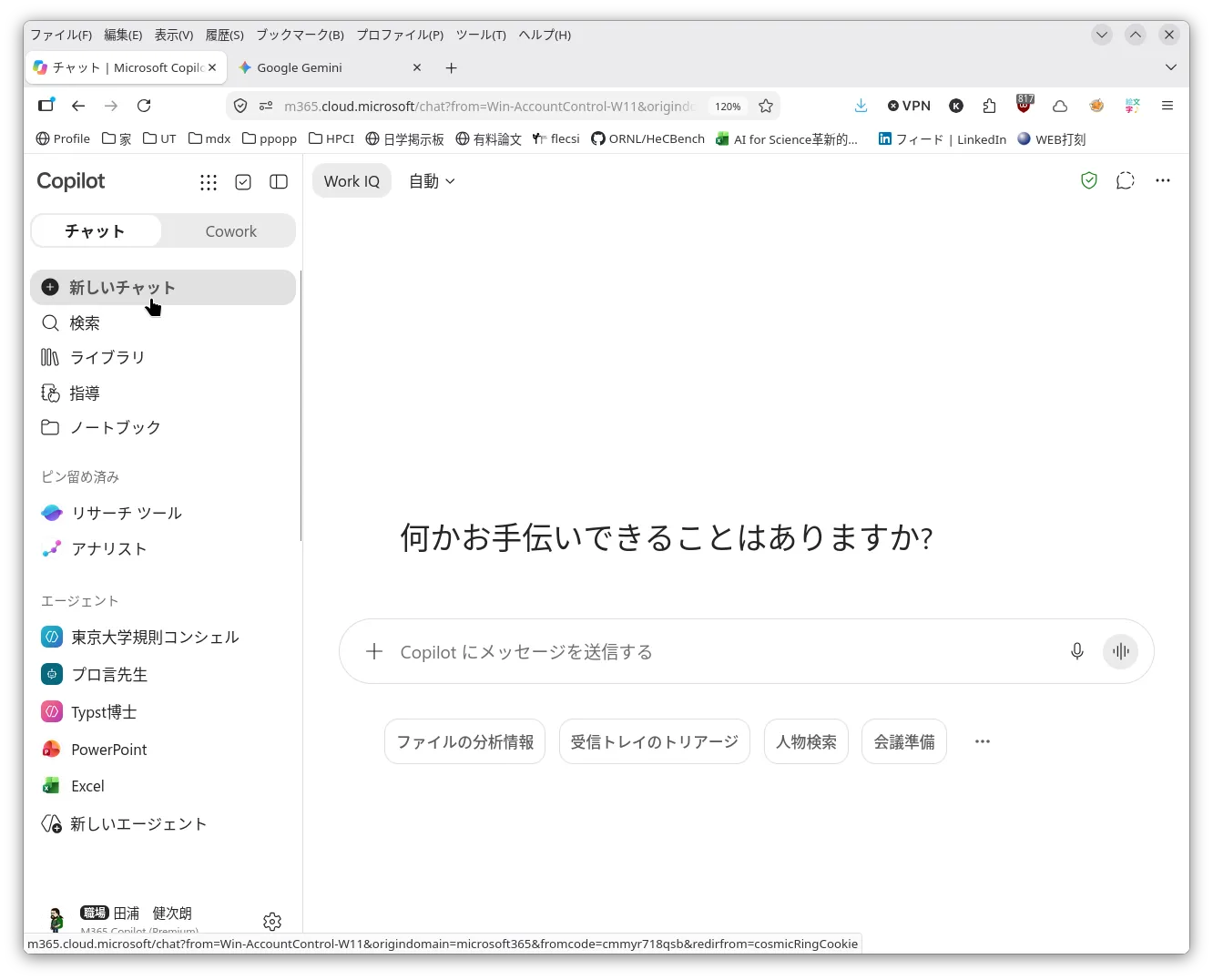Select the 受信トレイのトリアージ suggestion
The width and height of the screenshot is (1213, 980).
click(655, 741)
